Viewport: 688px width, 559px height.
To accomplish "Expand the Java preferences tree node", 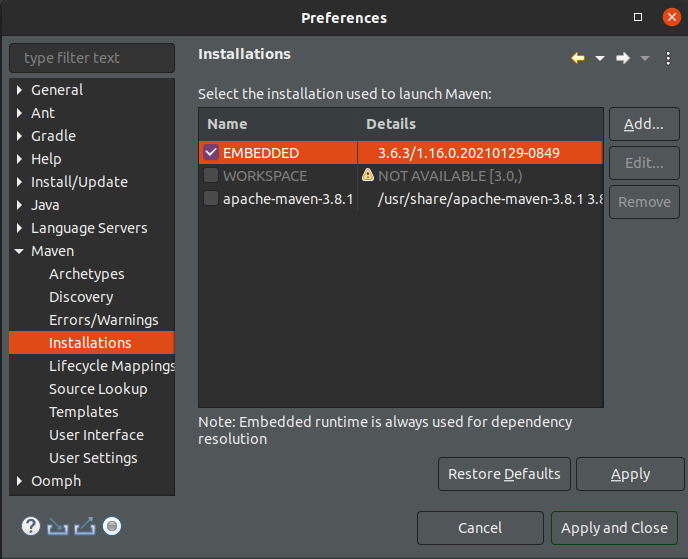I will tap(20, 205).
